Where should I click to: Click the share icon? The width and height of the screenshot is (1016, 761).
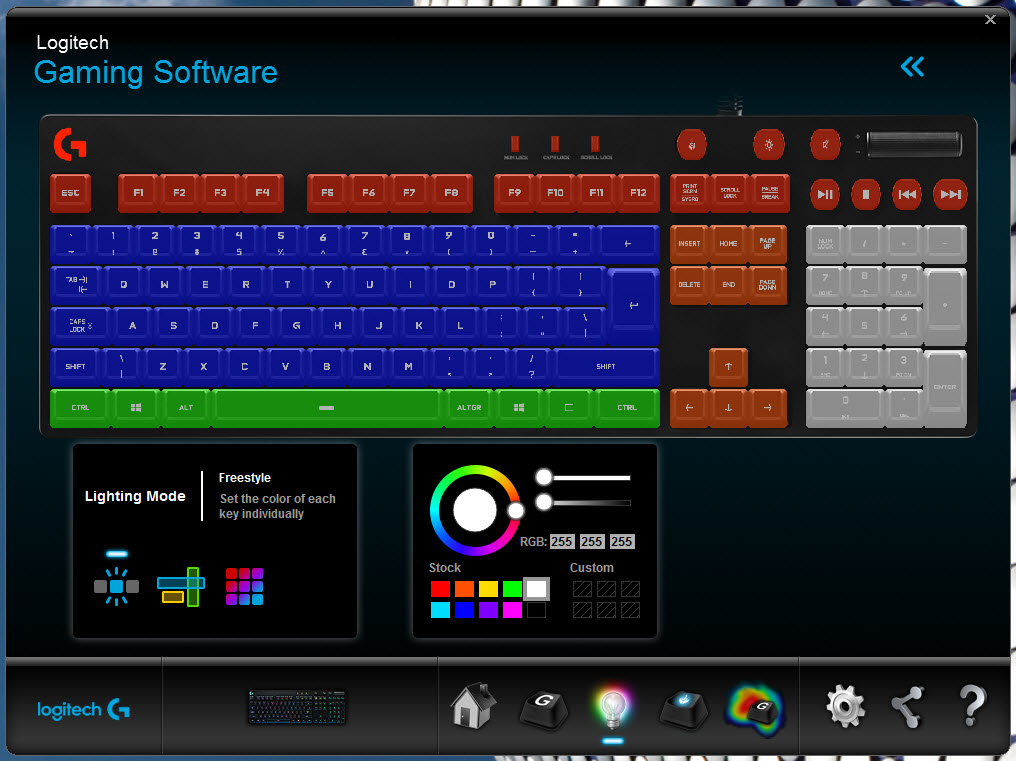tap(907, 707)
